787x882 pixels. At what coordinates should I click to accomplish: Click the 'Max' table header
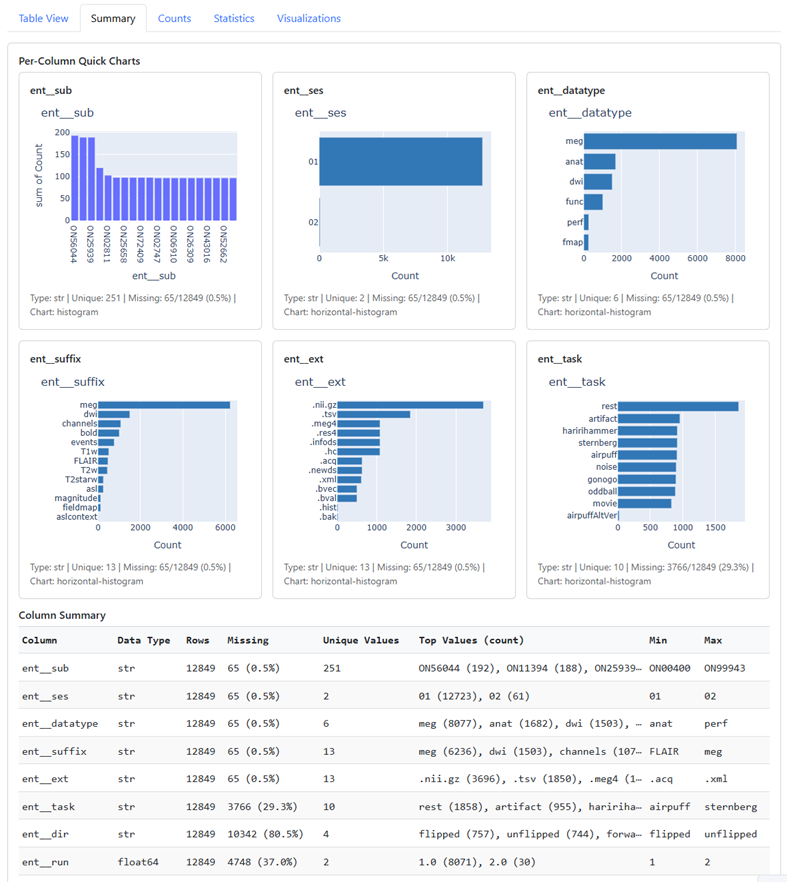click(x=713, y=640)
